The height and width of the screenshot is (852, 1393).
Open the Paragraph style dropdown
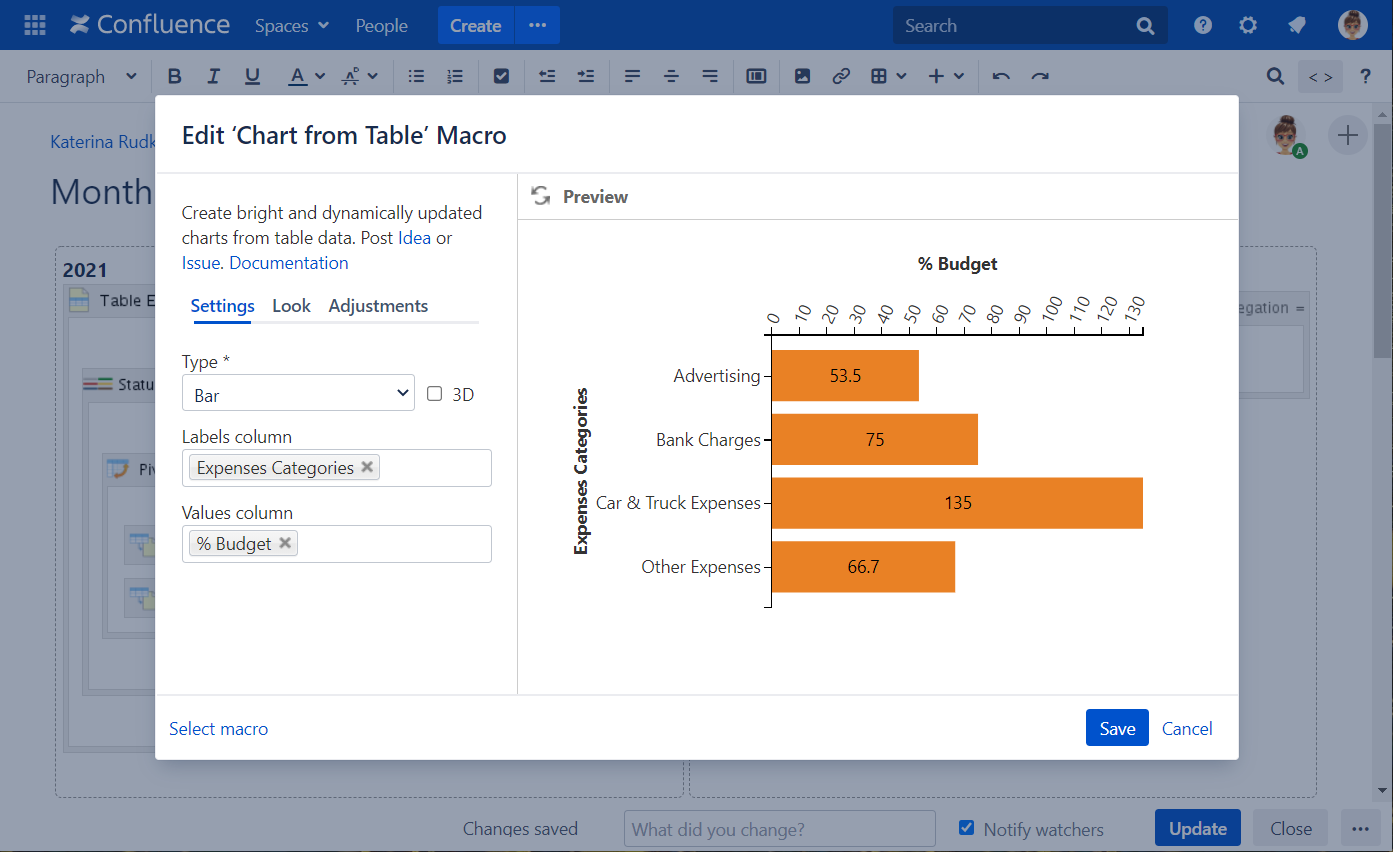pyautogui.click(x=81, y=77)
